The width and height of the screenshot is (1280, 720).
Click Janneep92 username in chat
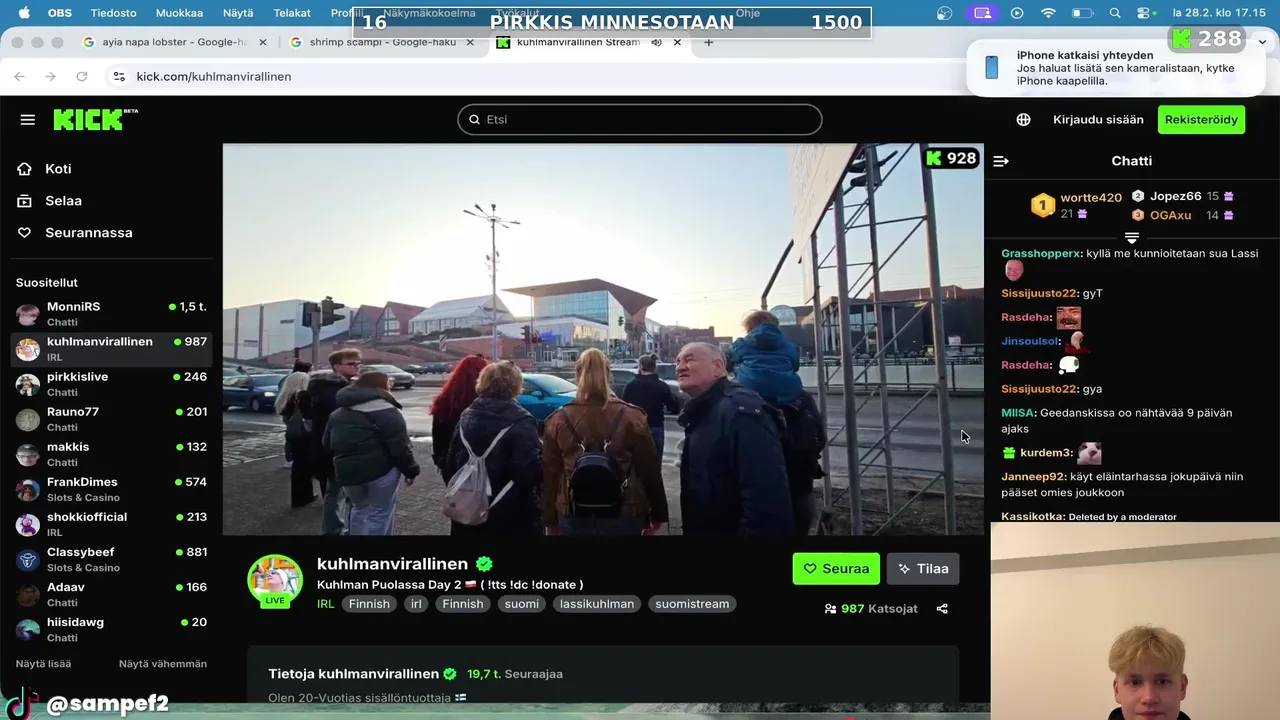point(1034,477)
